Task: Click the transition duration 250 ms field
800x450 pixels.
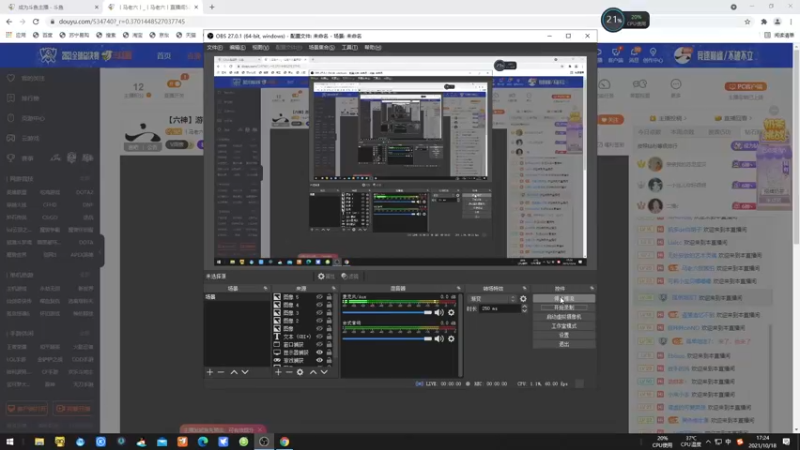Action: coord(499,309)
